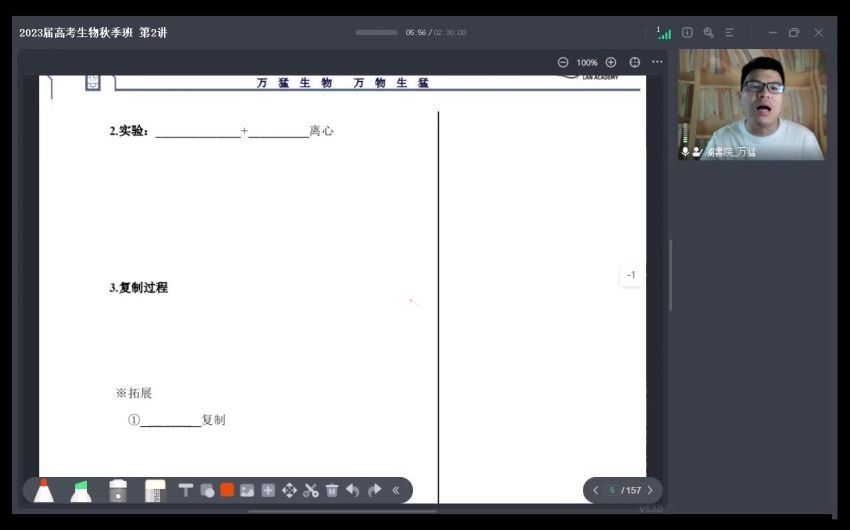850x530 pixels.
Task: Collapse the drawing toolbar
Action: 396,490
